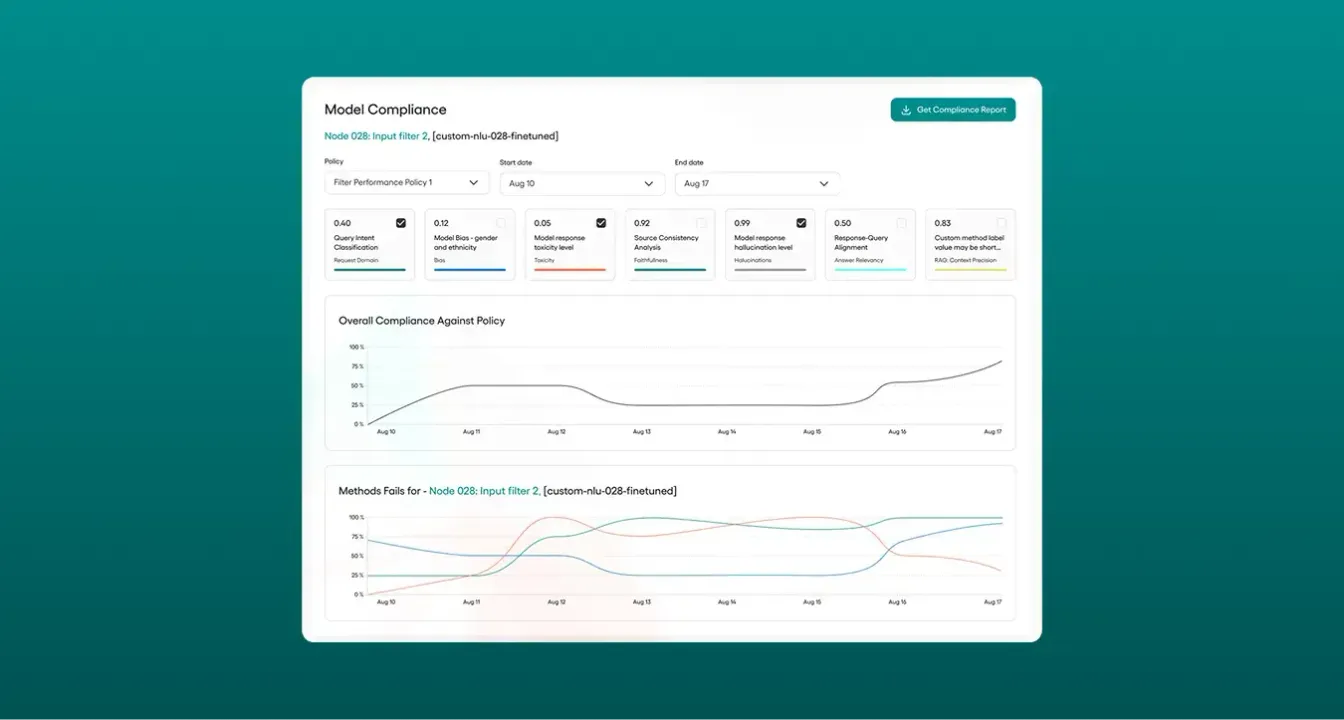Untick the Model response toxicity level checkbox
1344x720 pixels.
(601, 223)
